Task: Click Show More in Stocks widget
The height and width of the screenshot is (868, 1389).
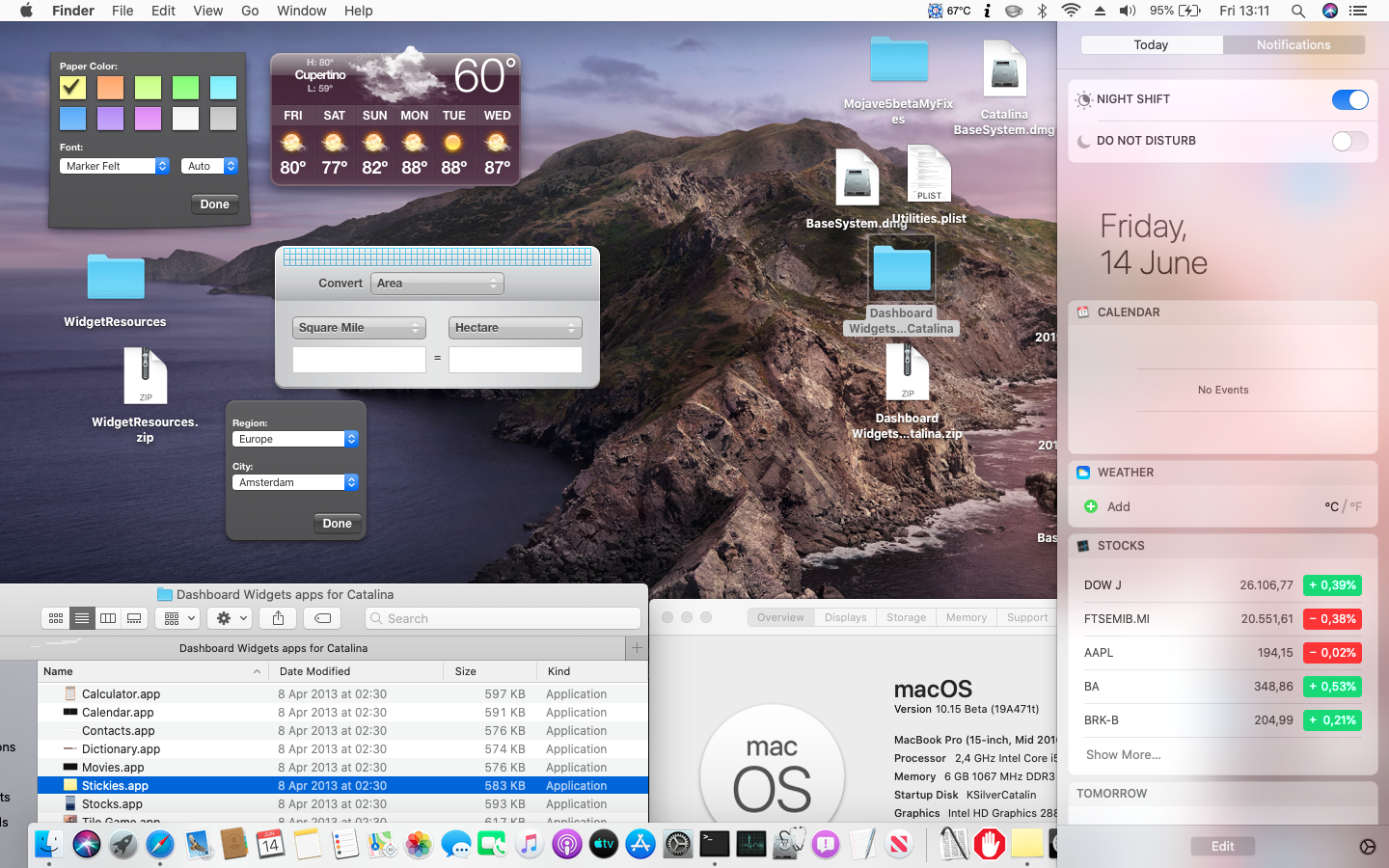Action: 1124,755
